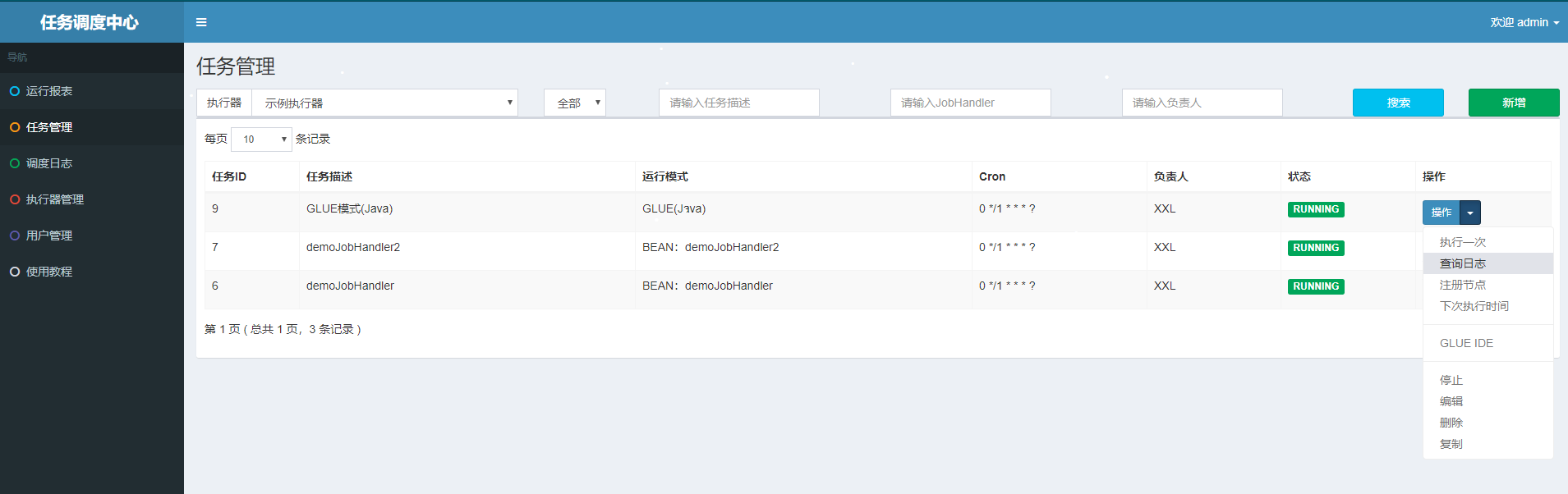Focus the 请输入负责人 input field
Viewport: 1568px width, 494px height.
coord(1202,103)
